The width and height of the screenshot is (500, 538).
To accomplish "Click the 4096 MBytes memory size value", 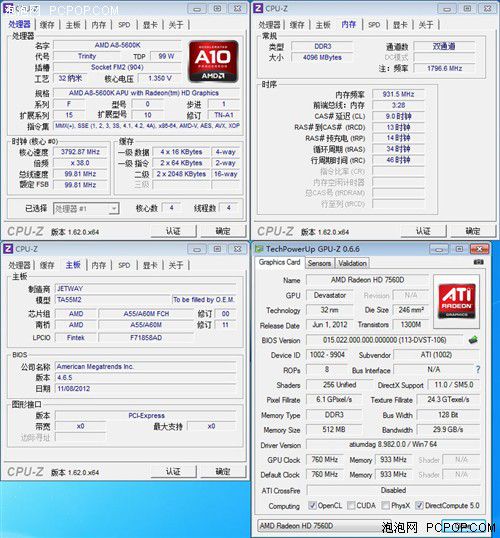I will click(322, 57).
